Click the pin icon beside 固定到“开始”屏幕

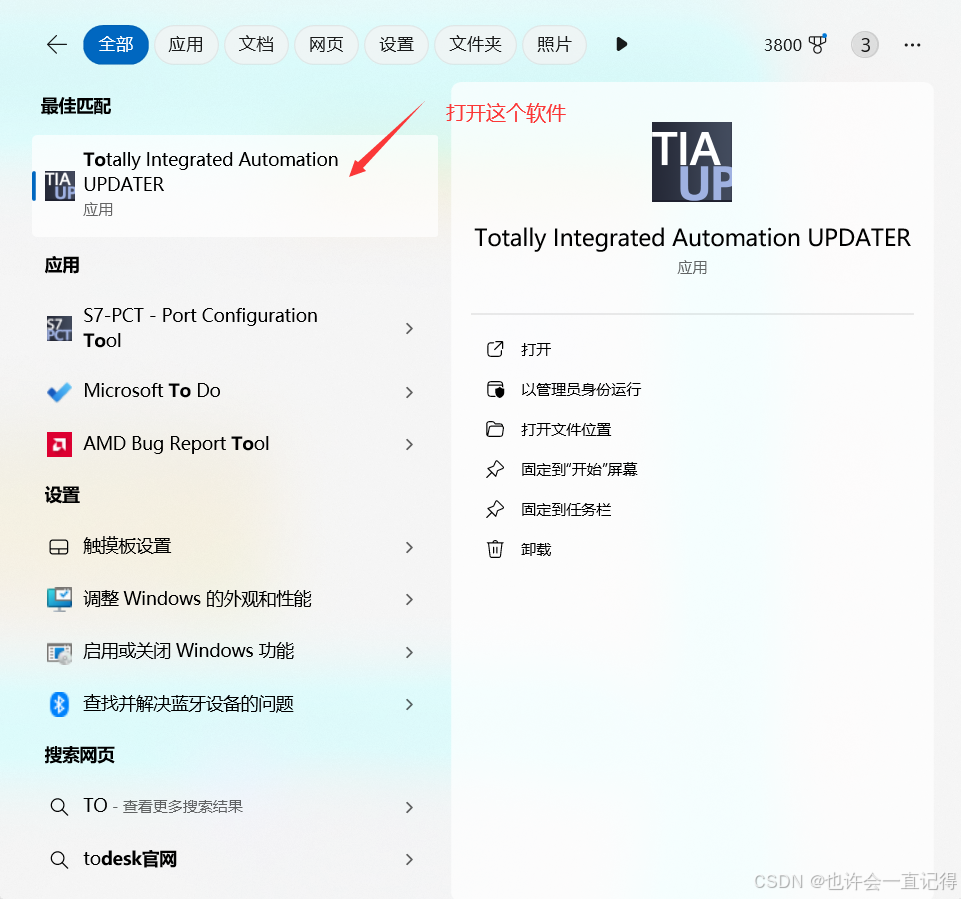click(495, 469)
